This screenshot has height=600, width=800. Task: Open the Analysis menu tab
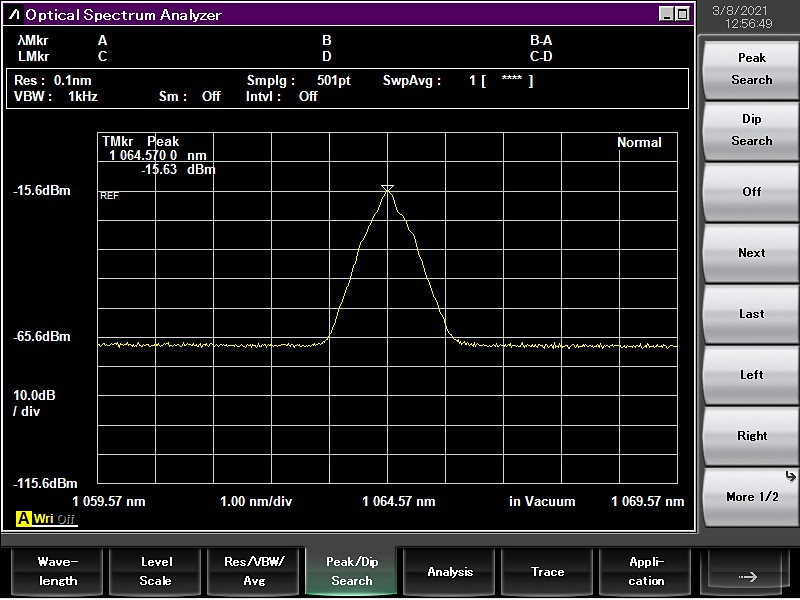(x=450, y=571)
